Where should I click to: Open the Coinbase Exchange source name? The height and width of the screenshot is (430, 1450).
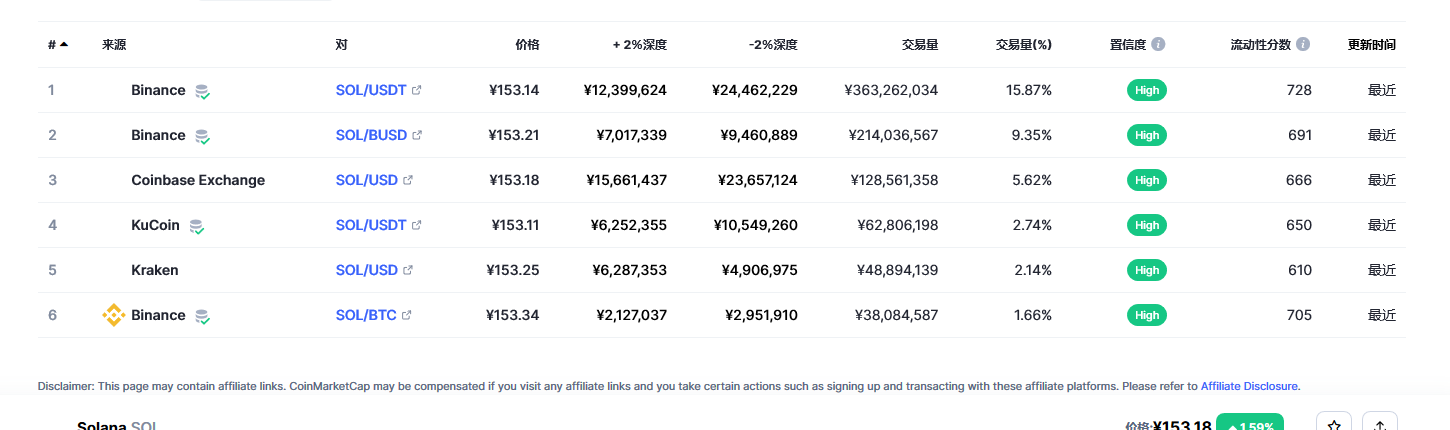click(x=198, y=180)
